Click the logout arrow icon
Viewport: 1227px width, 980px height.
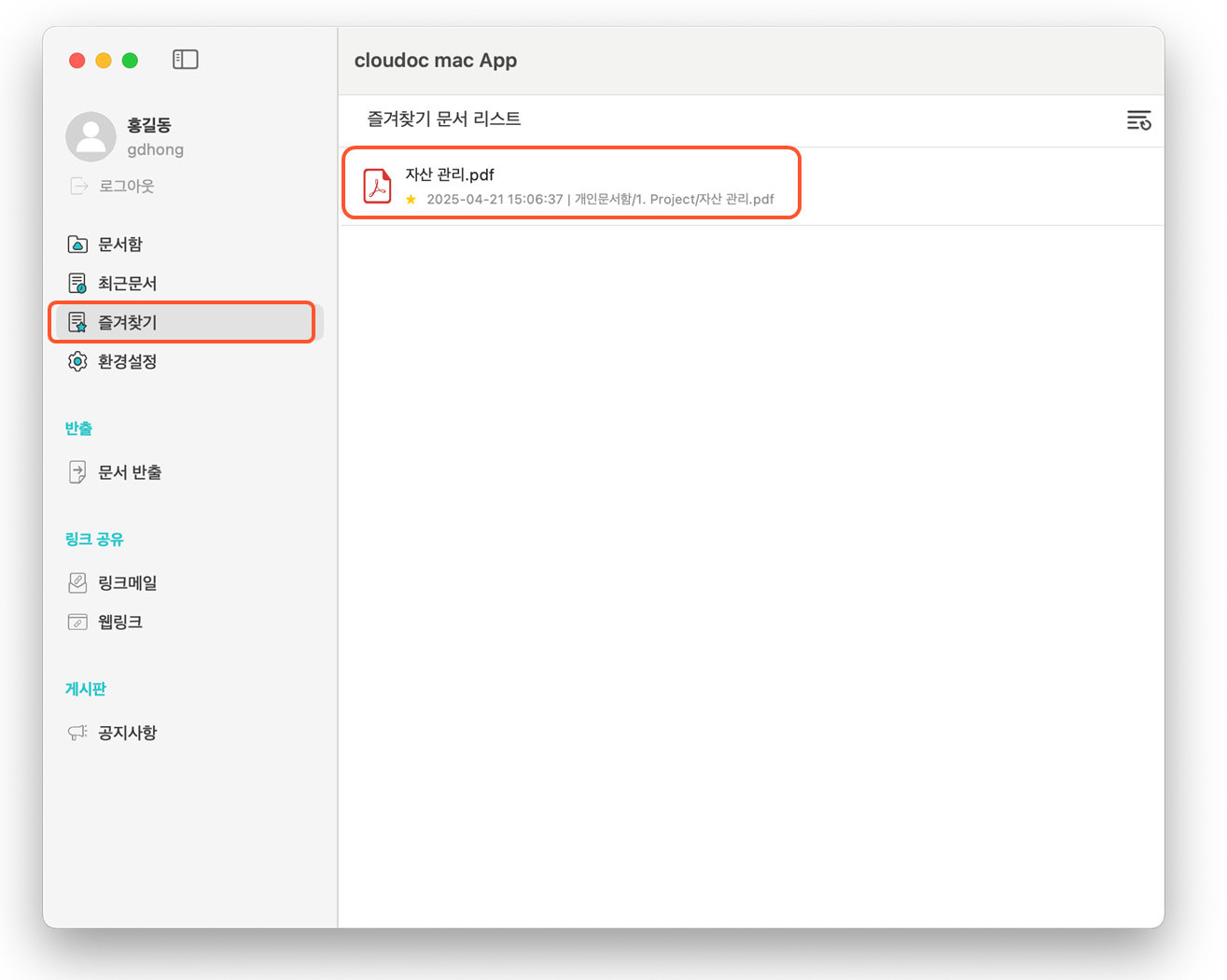pyautogui.click(x=79, y=186)
